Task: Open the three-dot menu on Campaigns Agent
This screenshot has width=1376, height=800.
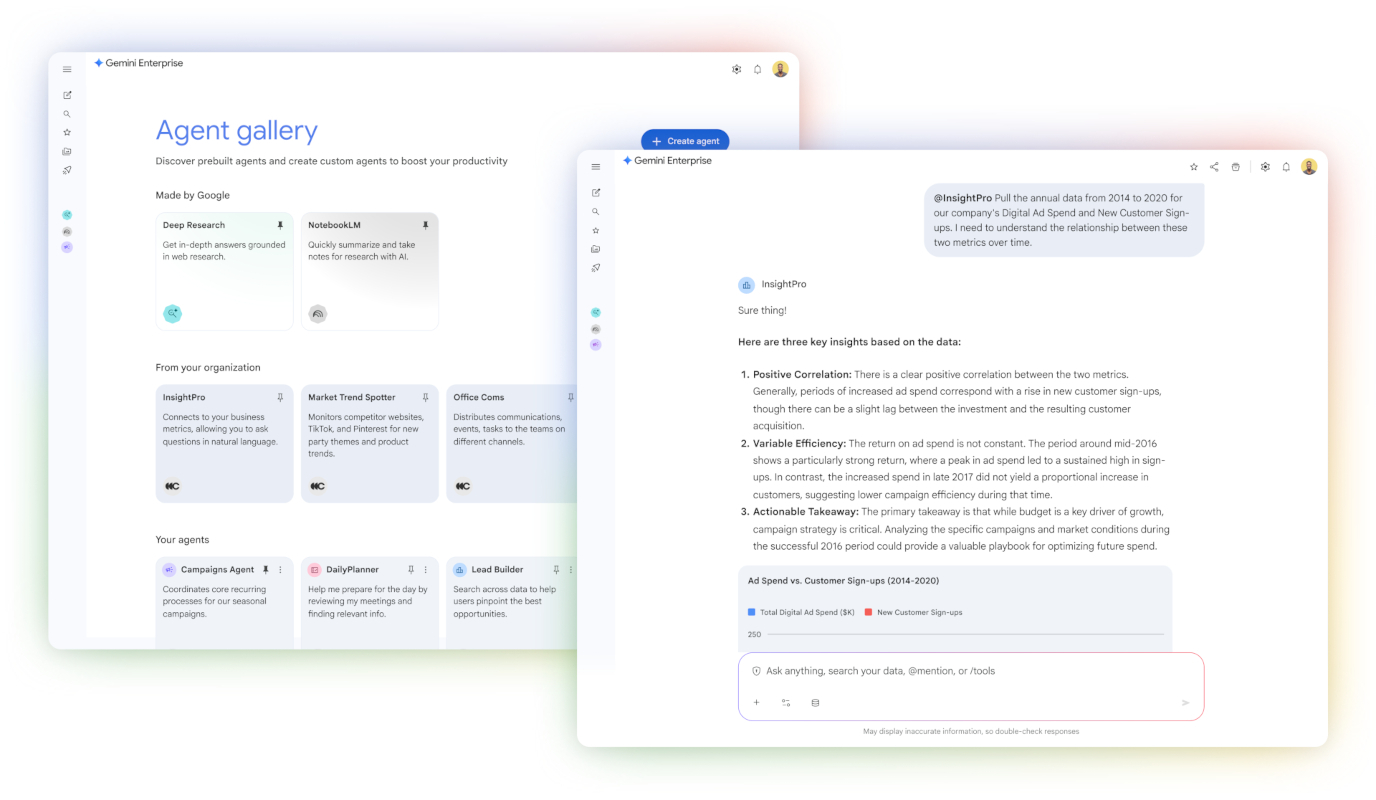Action: pyautogui.click(x=280, y=570)
